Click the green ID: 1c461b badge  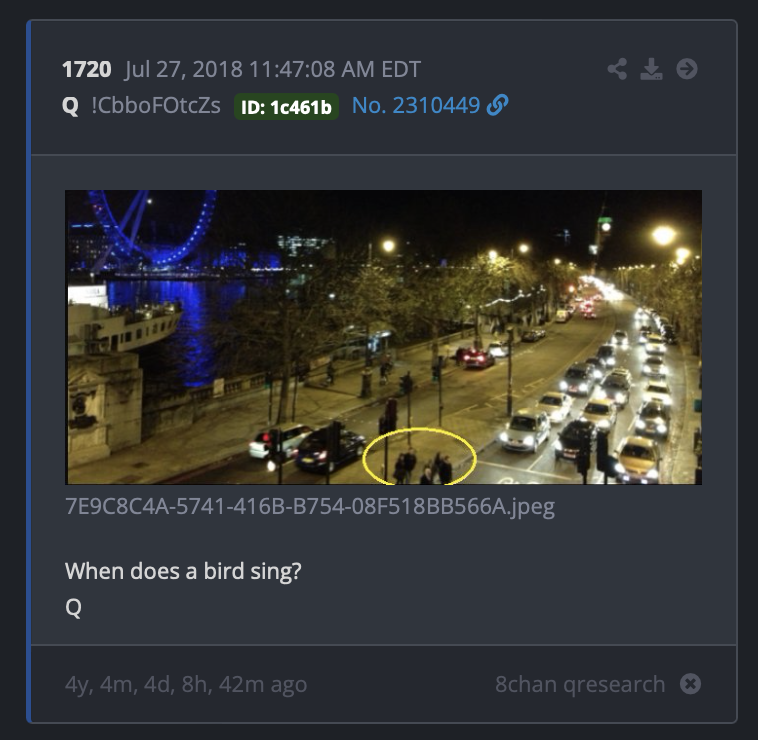(286, 107)
